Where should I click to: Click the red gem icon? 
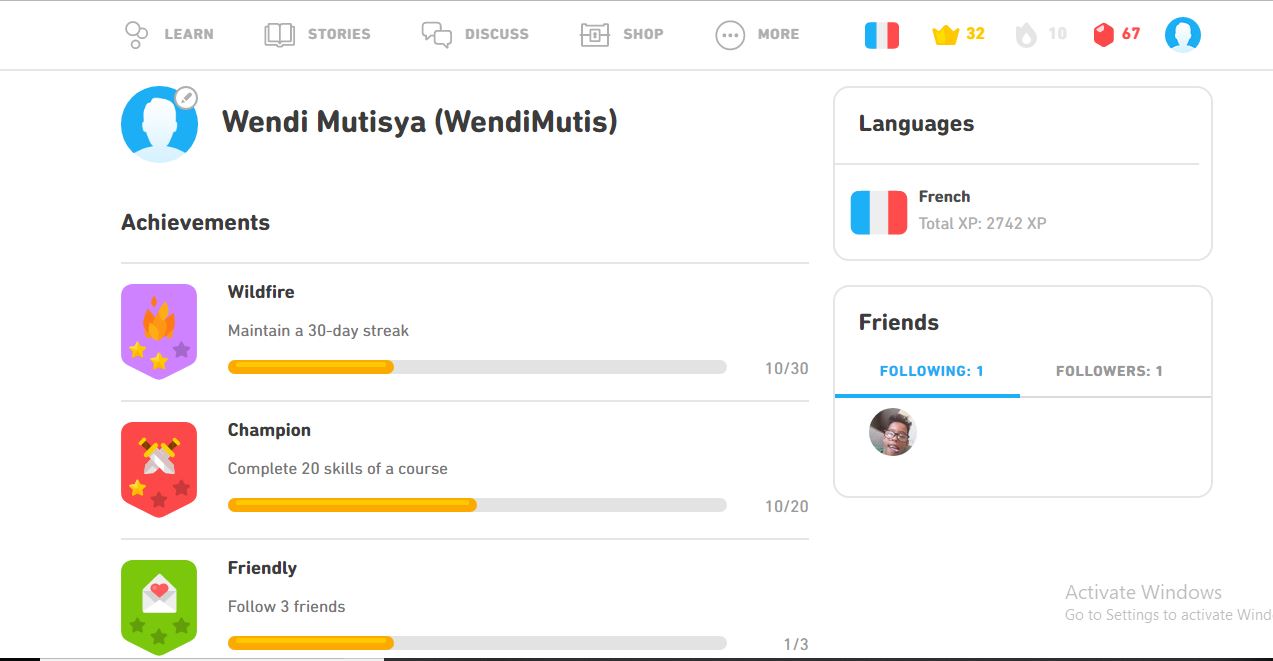[1103, 35]
